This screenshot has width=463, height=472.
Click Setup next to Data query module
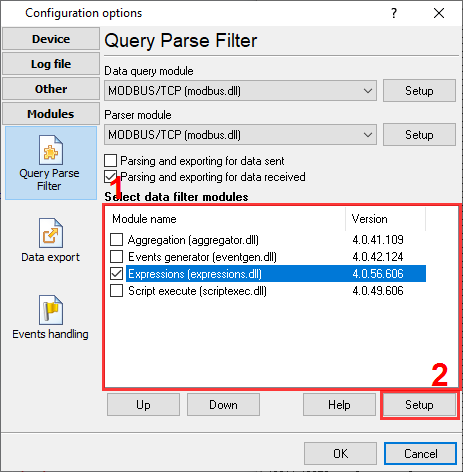tap(419, 91)
